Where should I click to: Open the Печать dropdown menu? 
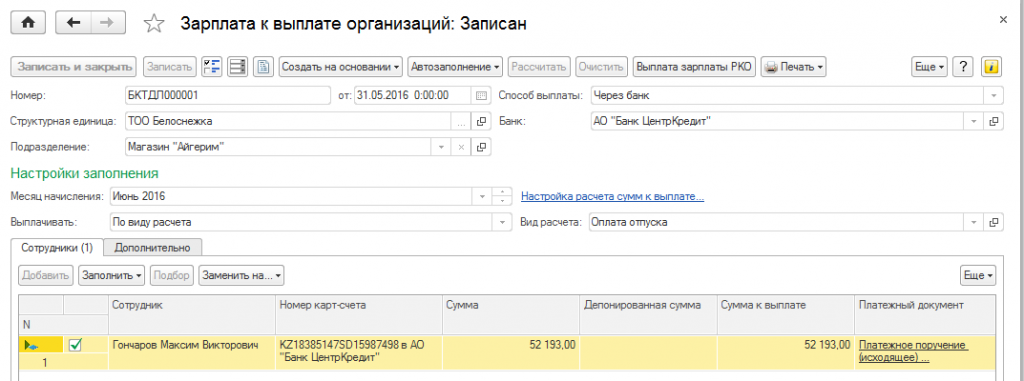point(793,67)
